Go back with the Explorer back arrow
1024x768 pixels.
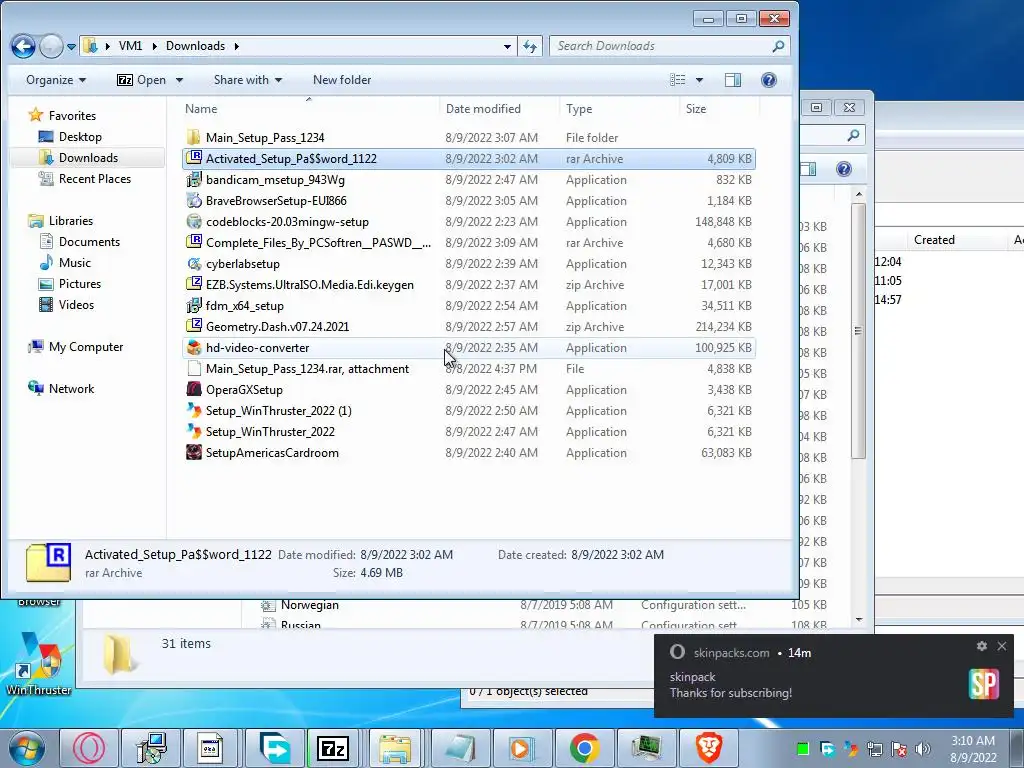[23, 46]
